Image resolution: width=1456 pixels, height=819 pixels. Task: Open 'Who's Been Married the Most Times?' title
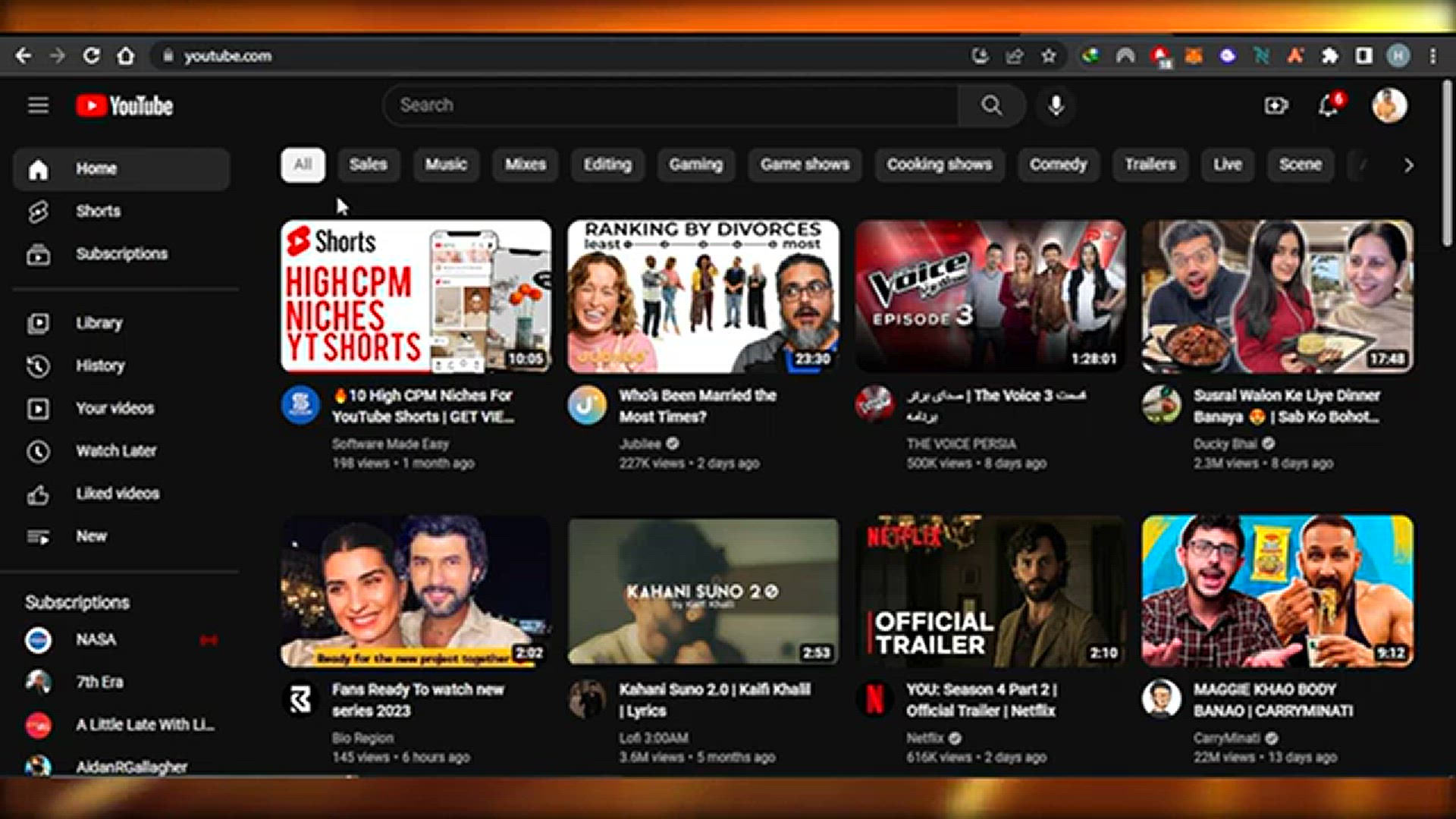tap(698, 406)
